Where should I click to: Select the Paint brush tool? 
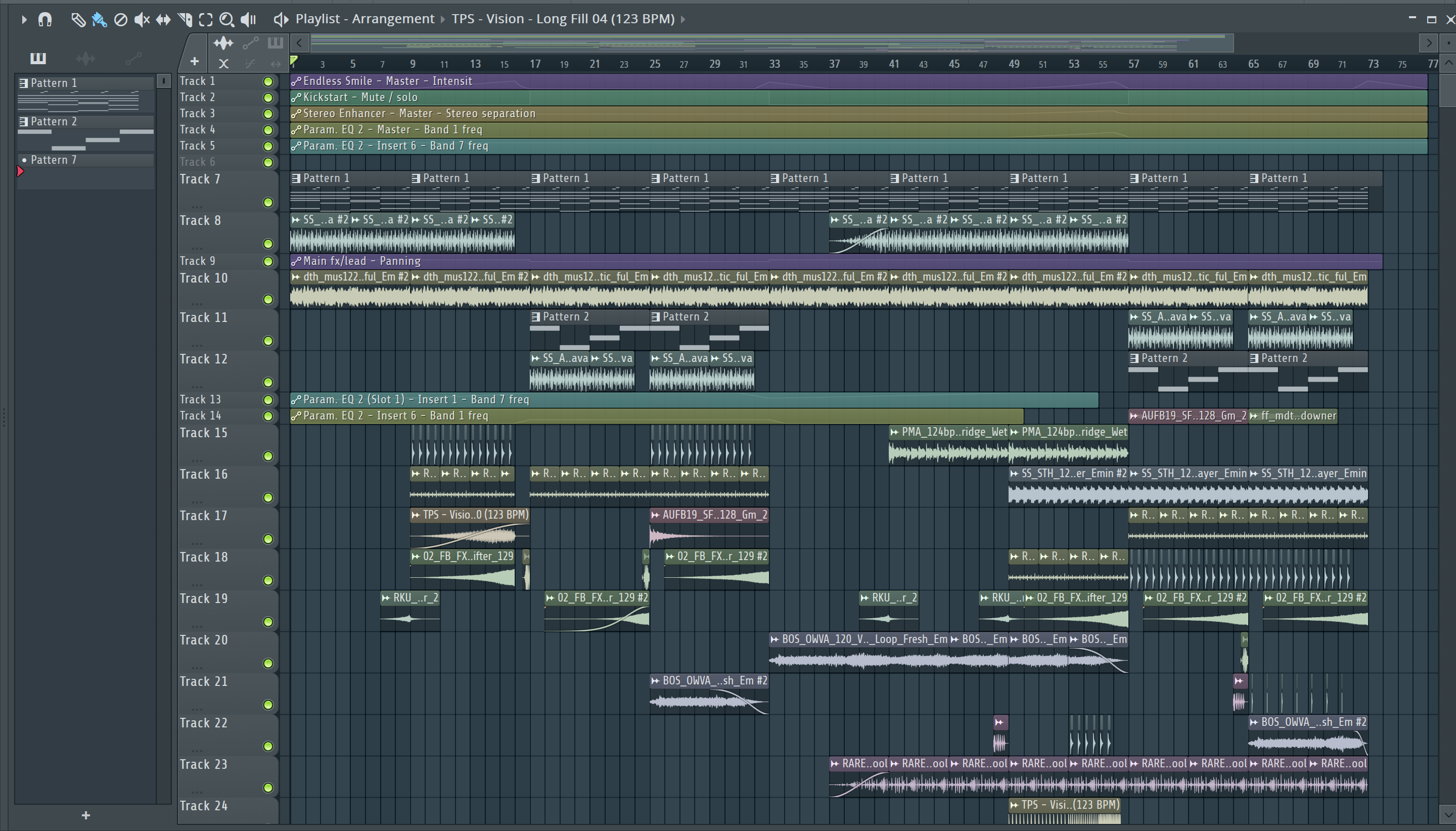(x=99, y=19)
